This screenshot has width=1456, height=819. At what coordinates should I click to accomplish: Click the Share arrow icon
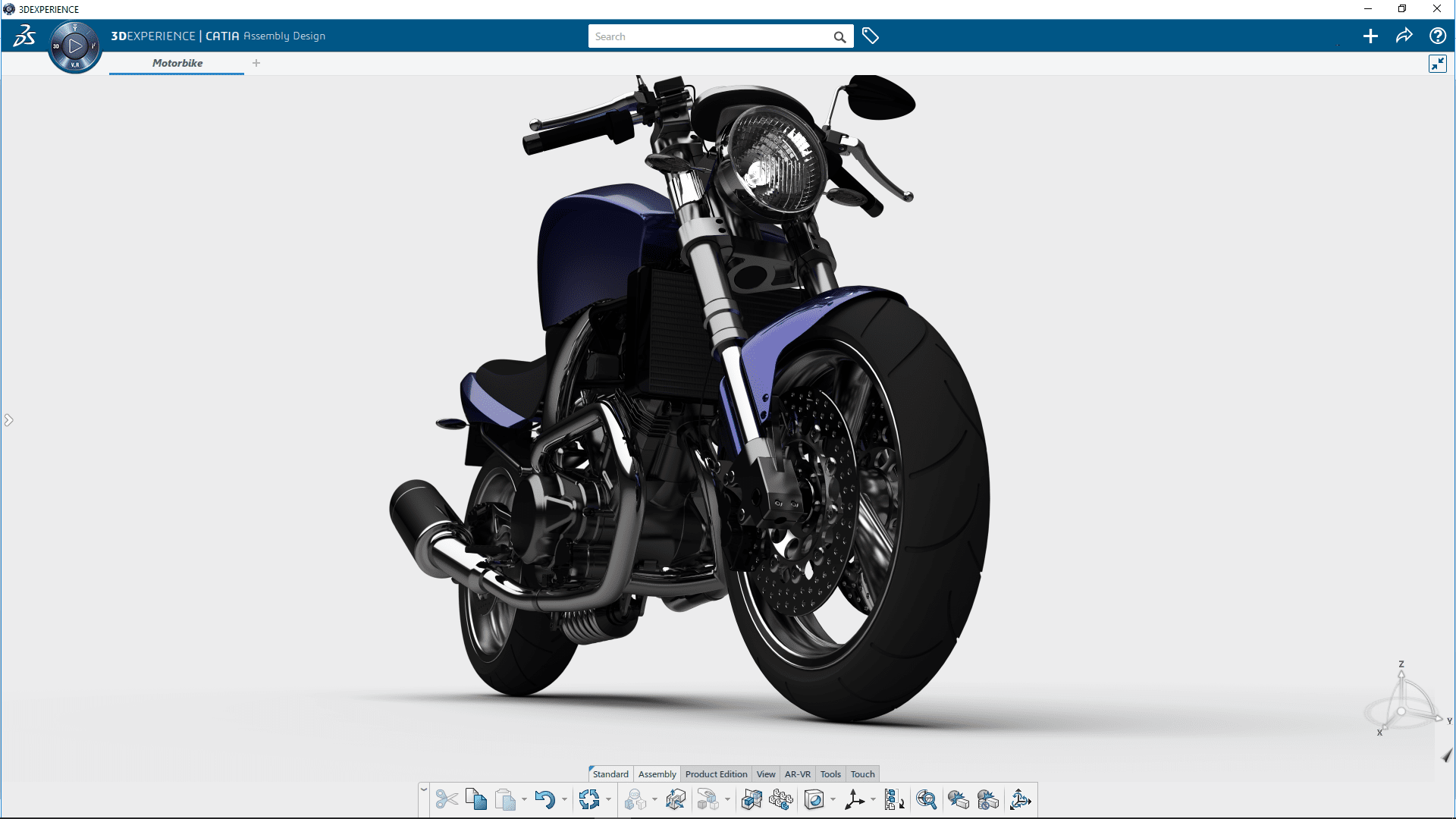click(x=1404, y=36)
